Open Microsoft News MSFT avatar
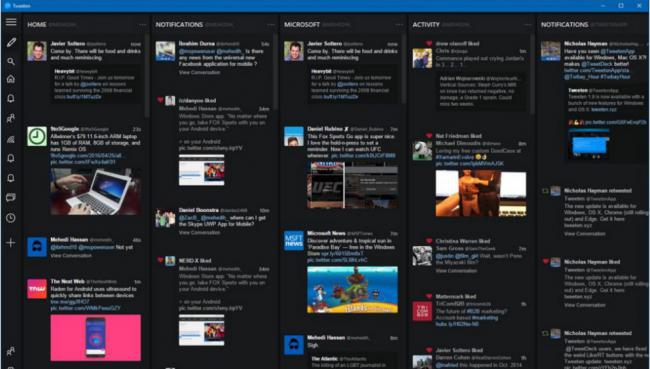Viewport: 650px width, 369px height. coord(294,240)
